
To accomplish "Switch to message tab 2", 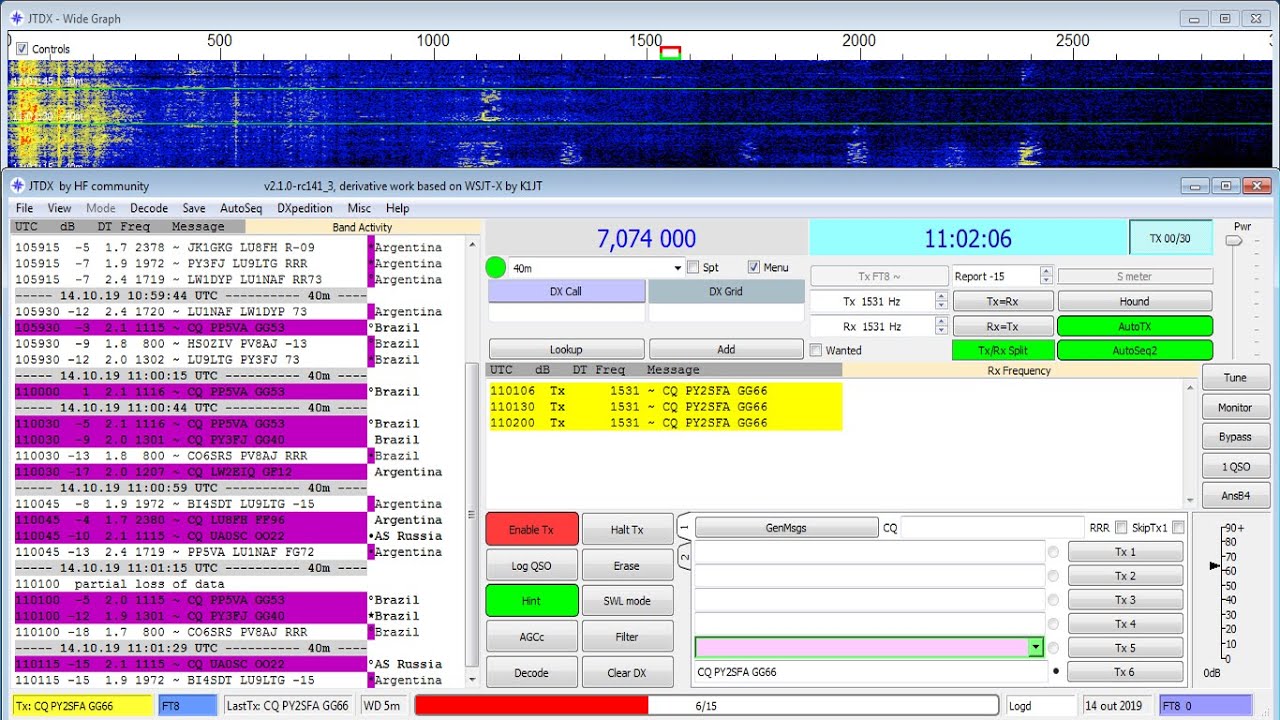I will click(685, 556).
